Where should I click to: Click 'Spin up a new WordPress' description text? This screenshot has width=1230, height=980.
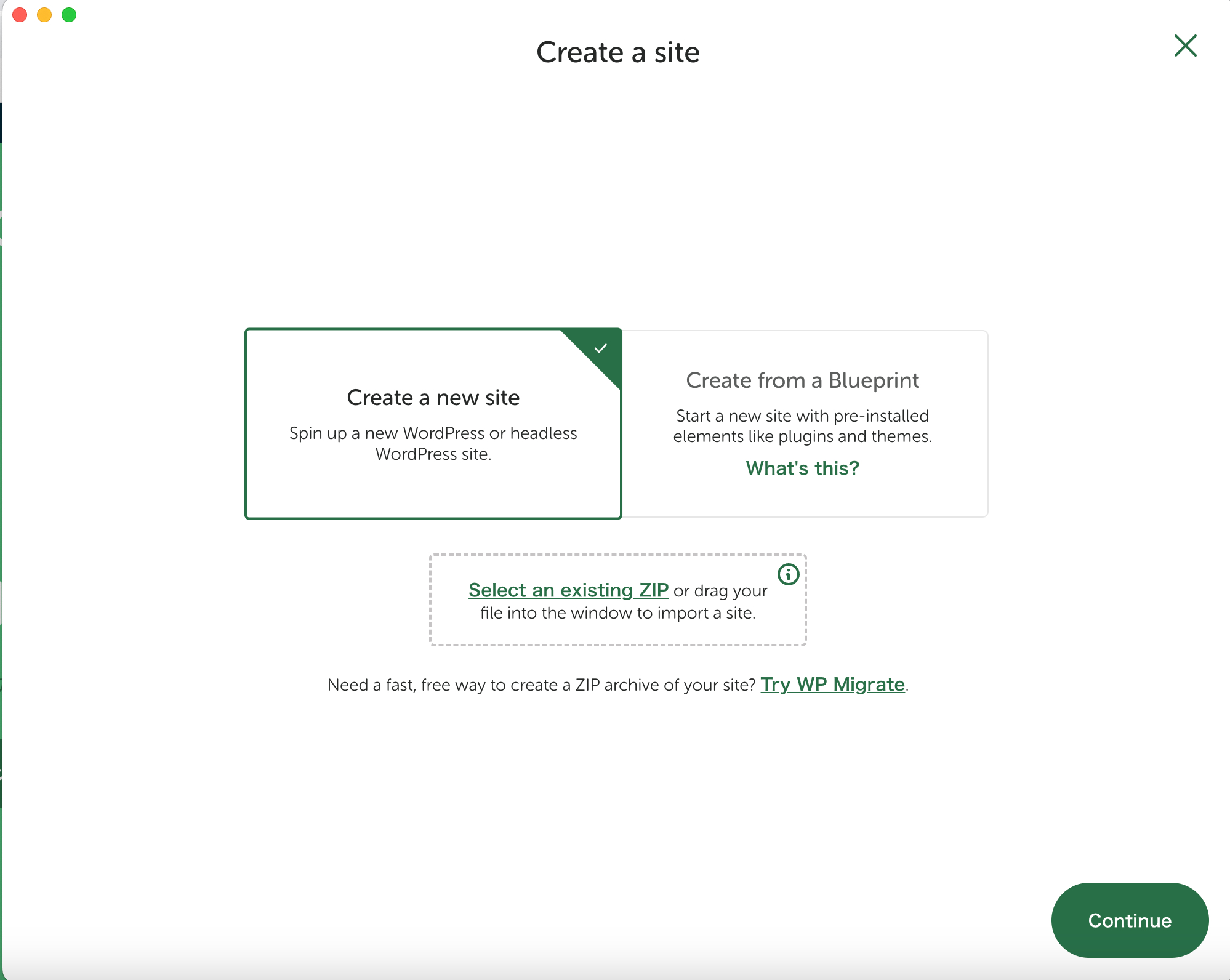coord(433,433)
